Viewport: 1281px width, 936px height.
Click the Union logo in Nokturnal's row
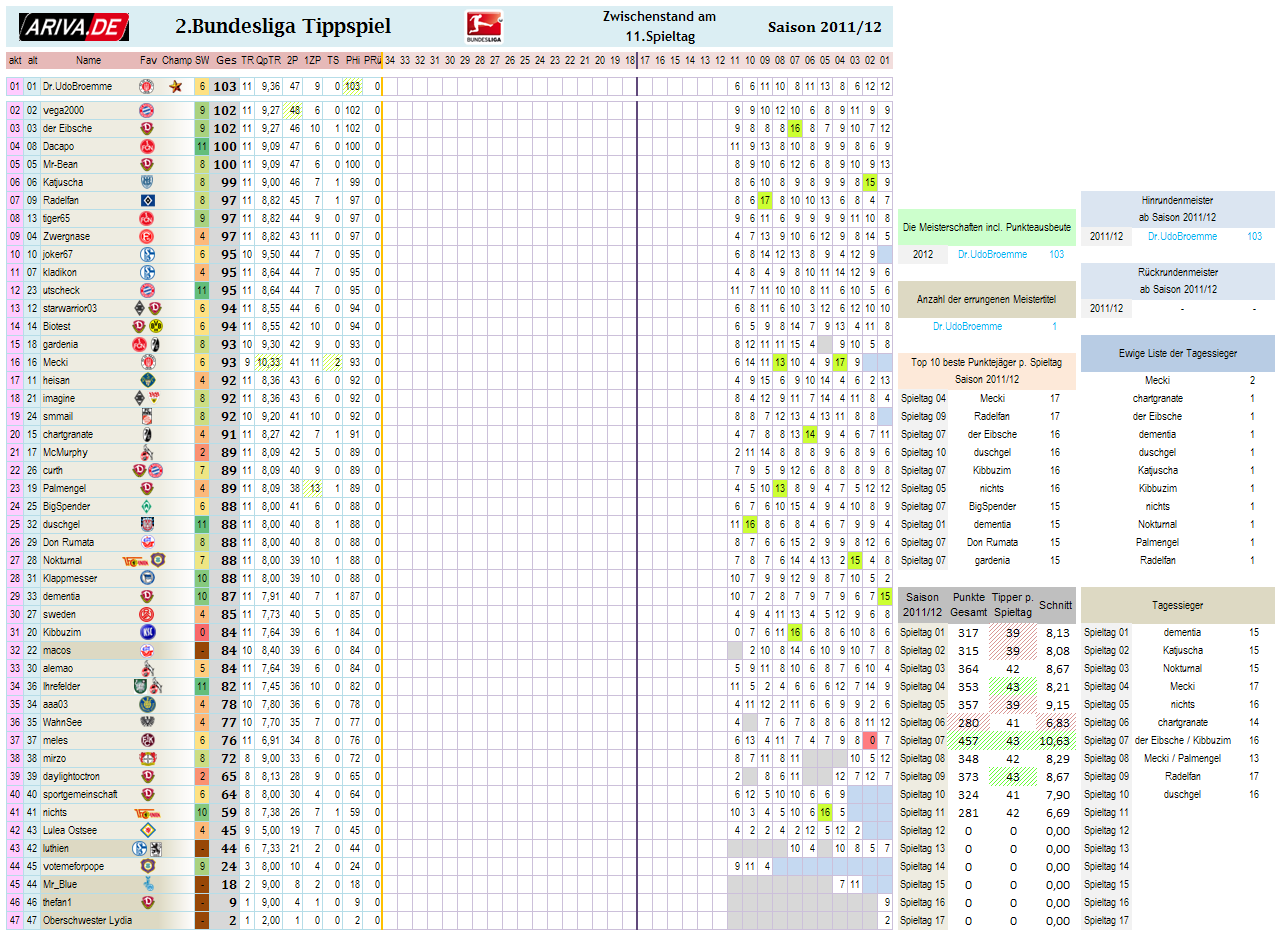coord(134,560)
